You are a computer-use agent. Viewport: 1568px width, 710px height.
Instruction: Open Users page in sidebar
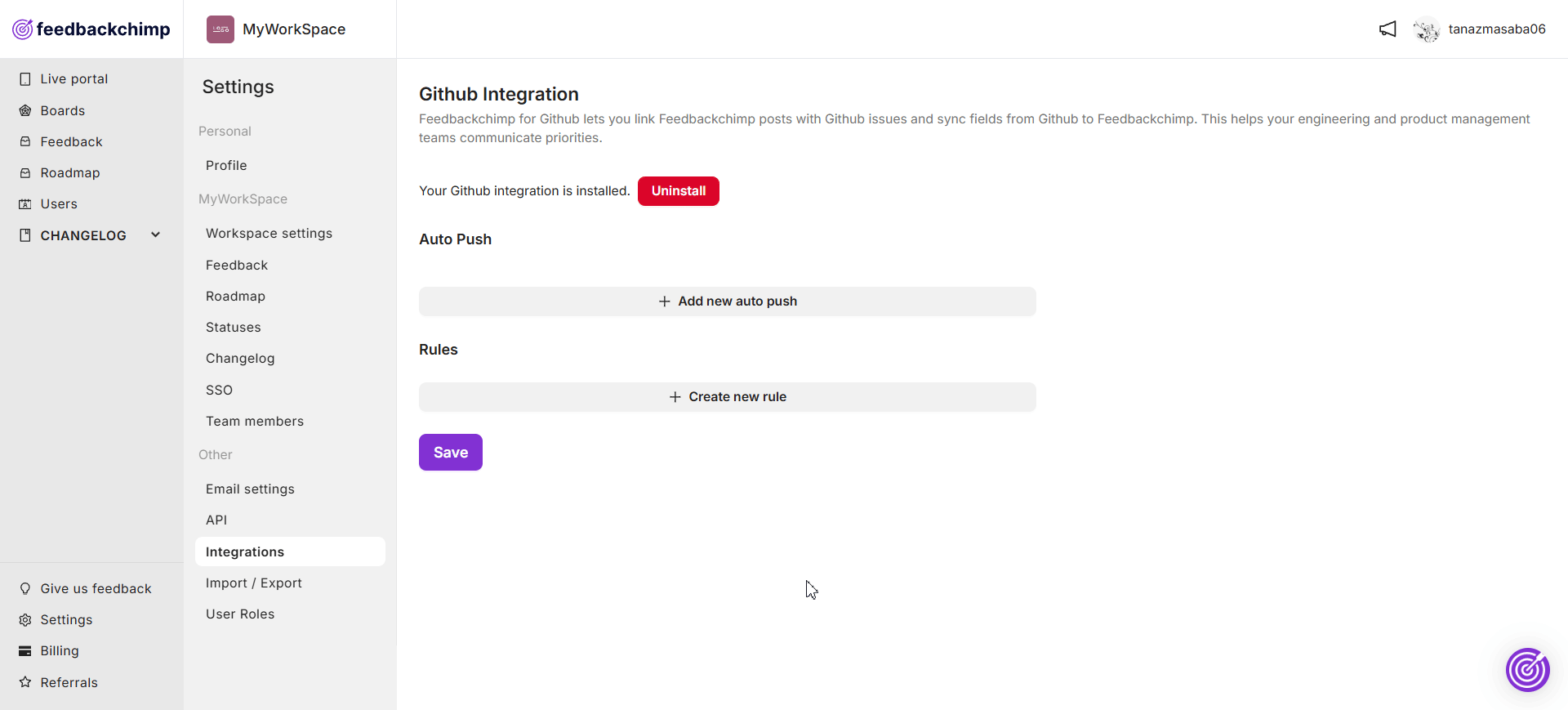pos(59,204)
